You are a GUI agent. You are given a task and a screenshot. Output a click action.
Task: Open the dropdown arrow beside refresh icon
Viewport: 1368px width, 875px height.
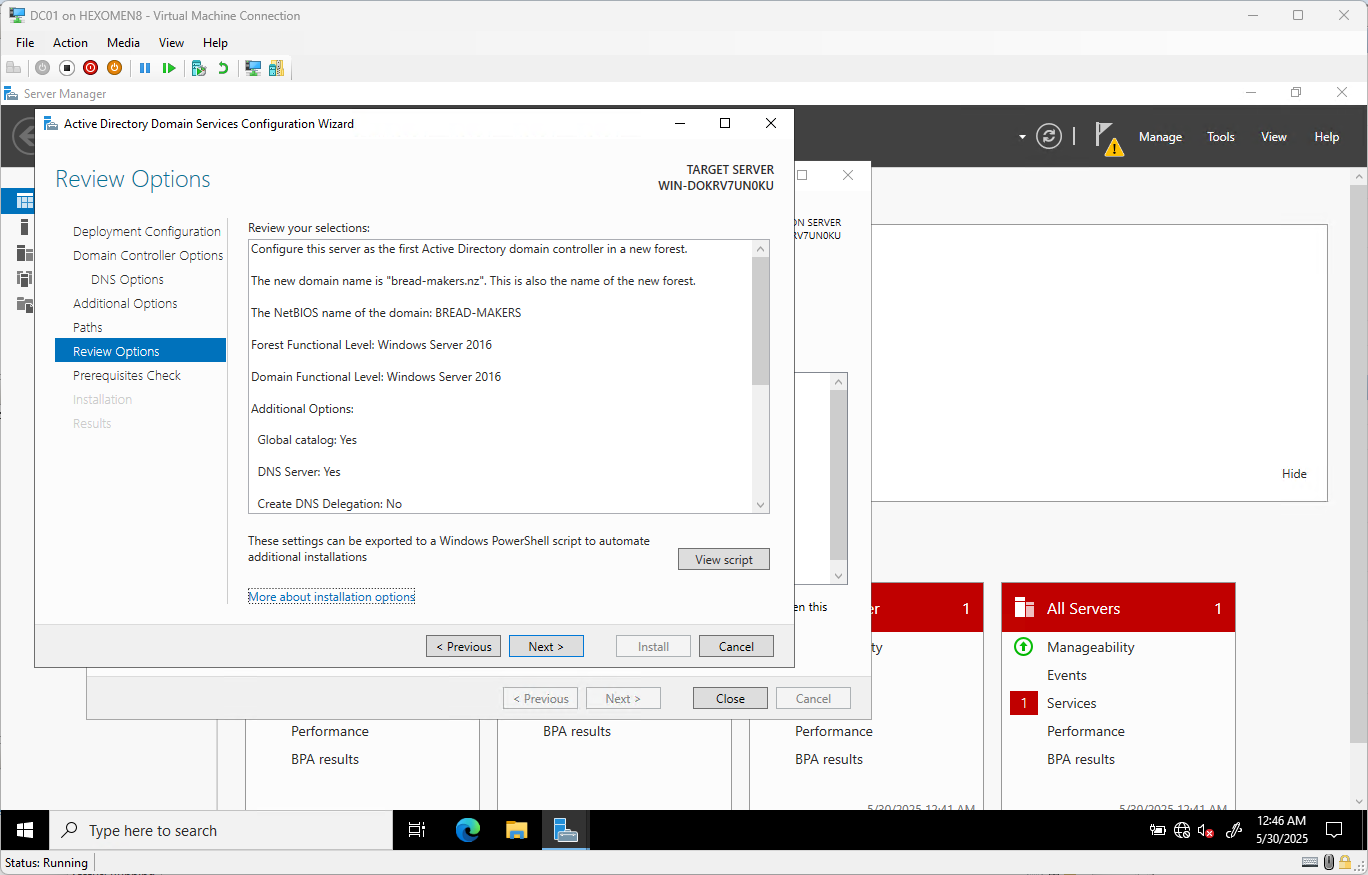1022,137
